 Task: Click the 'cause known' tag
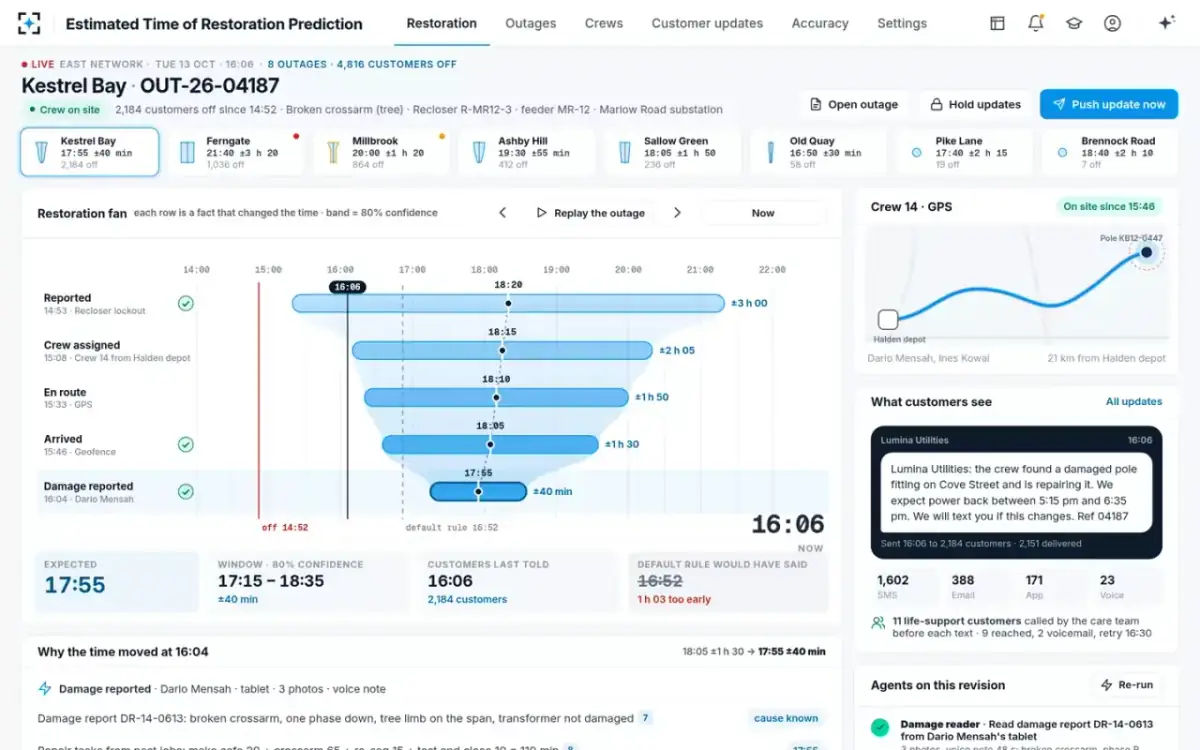pos(784,718)
